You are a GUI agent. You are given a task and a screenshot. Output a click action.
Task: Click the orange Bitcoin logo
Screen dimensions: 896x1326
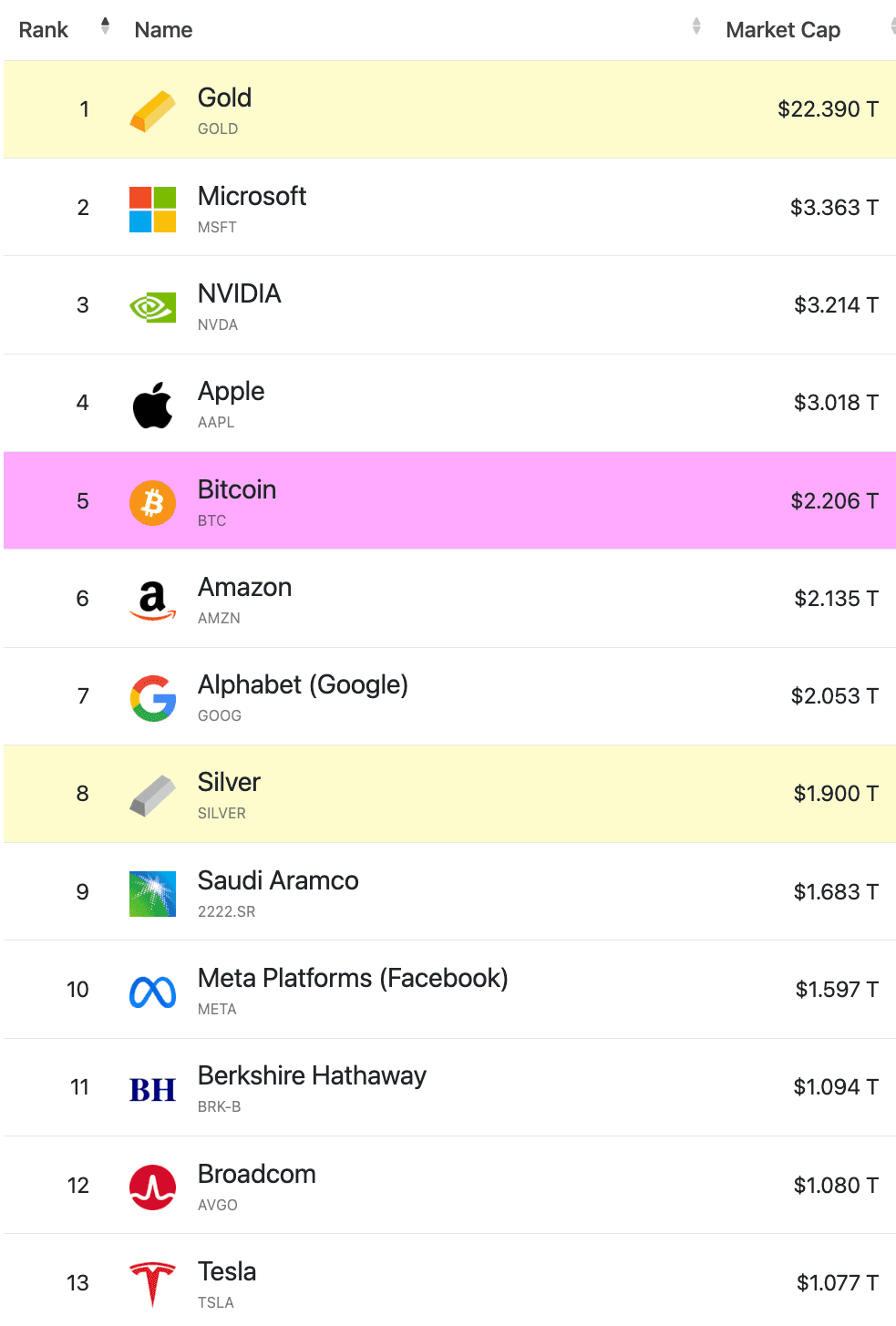pos(152,502)
